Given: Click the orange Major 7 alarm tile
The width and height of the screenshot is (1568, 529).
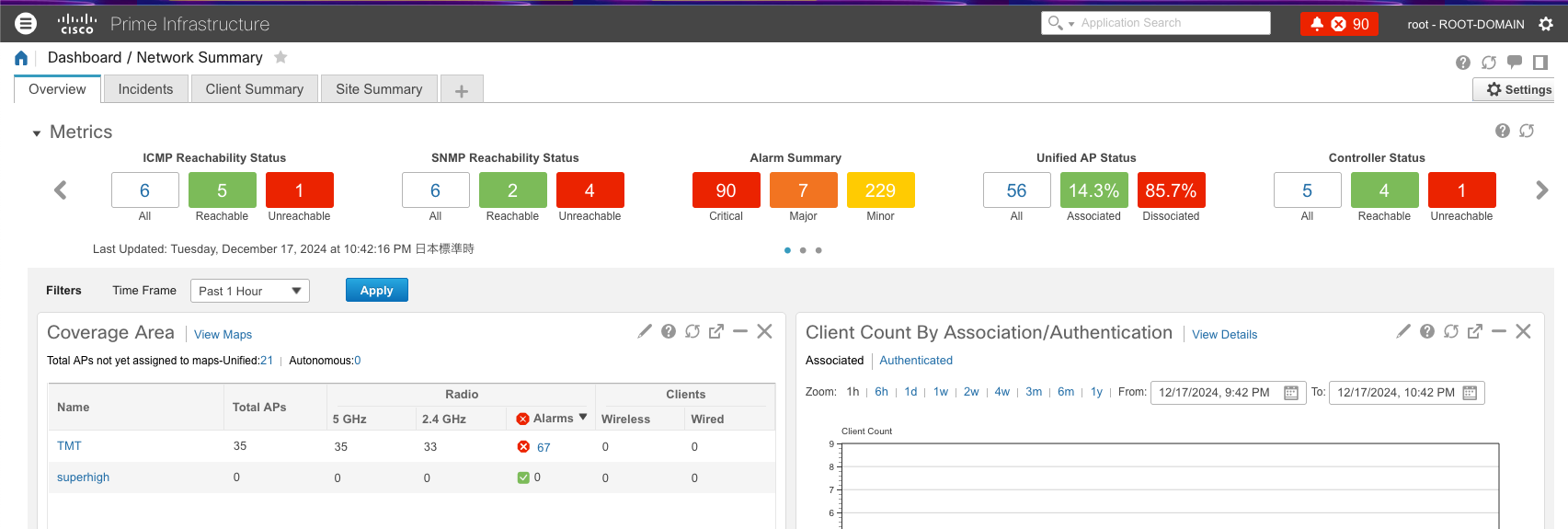Looking at the screenshot, I should (804, 190).
